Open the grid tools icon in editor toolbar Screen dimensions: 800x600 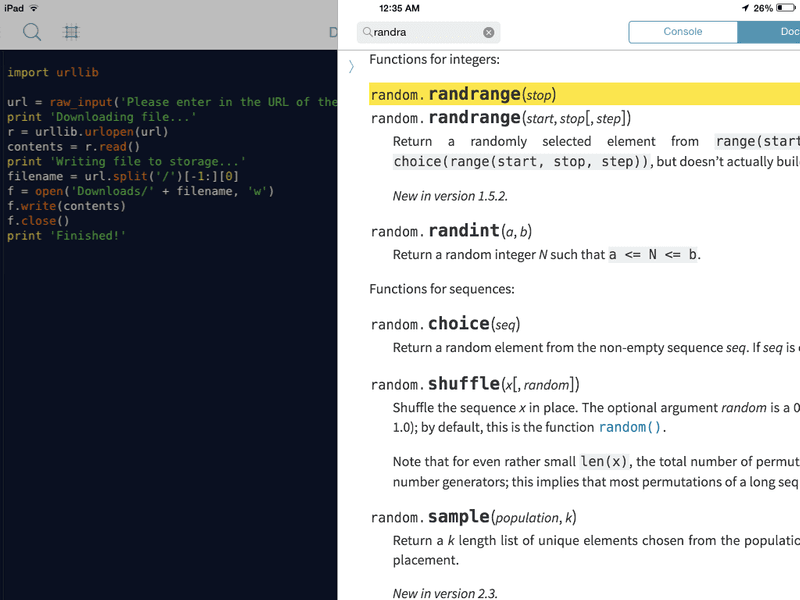pyautogui.click(x=71, y=32)
